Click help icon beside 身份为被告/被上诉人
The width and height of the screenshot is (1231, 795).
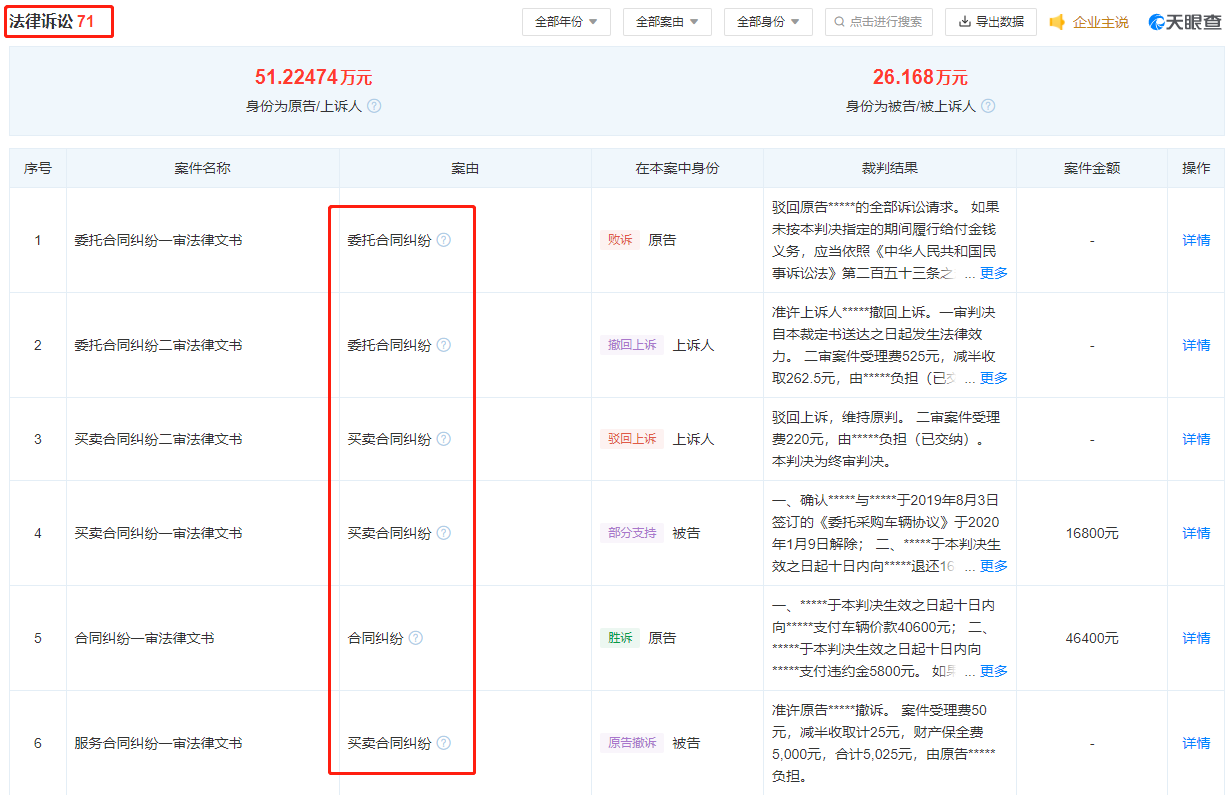click(988, 106)
